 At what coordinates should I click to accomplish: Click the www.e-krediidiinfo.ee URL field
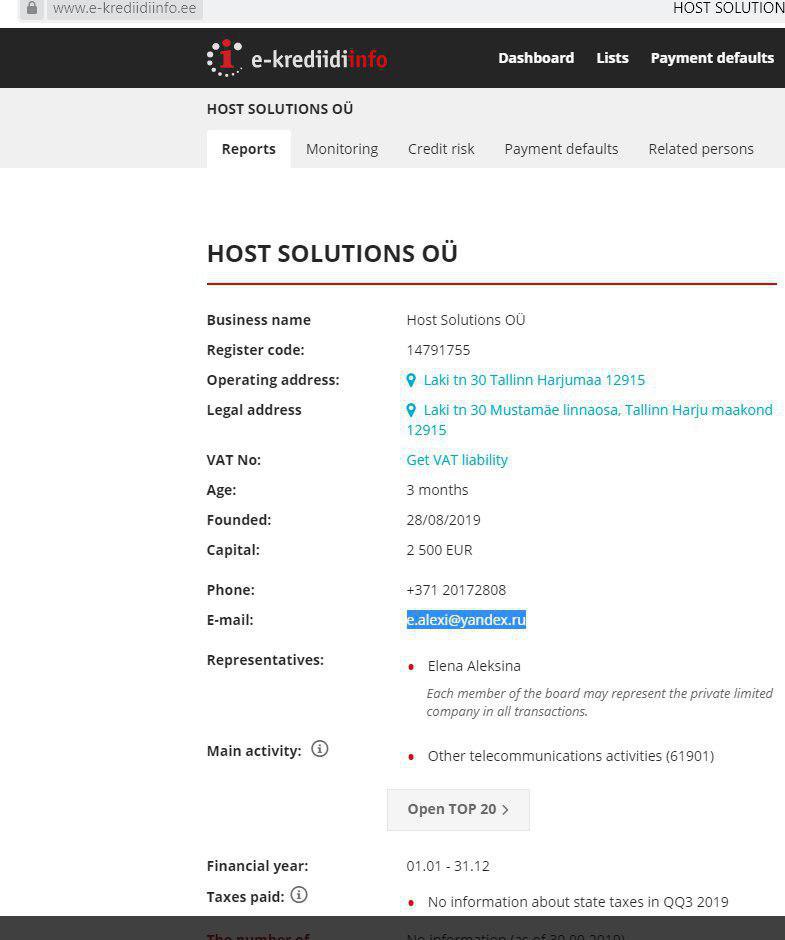(125, 8)
